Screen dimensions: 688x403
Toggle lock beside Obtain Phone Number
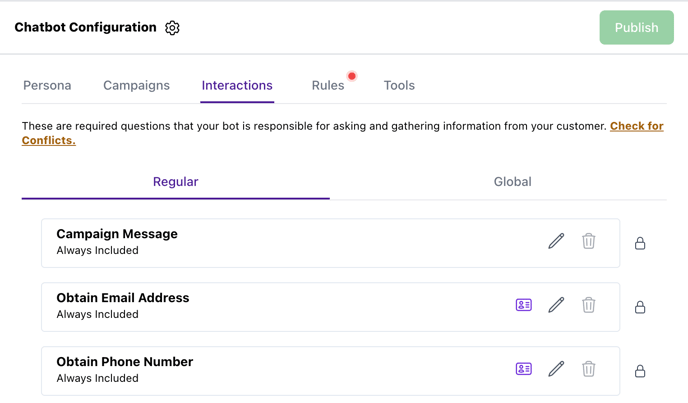(640, 371)
